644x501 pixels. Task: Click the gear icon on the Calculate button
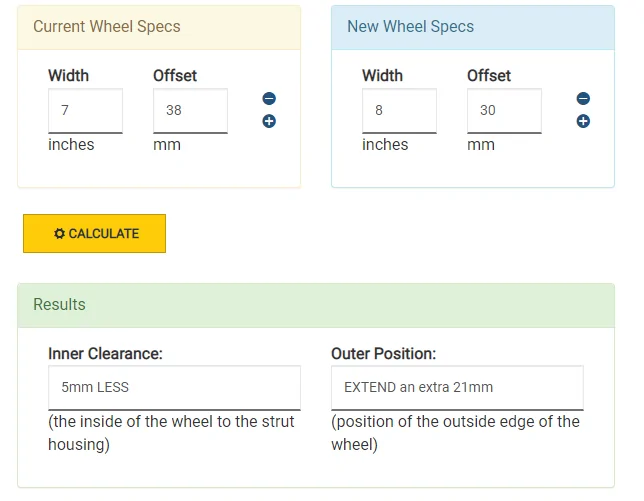coord(59,233)
